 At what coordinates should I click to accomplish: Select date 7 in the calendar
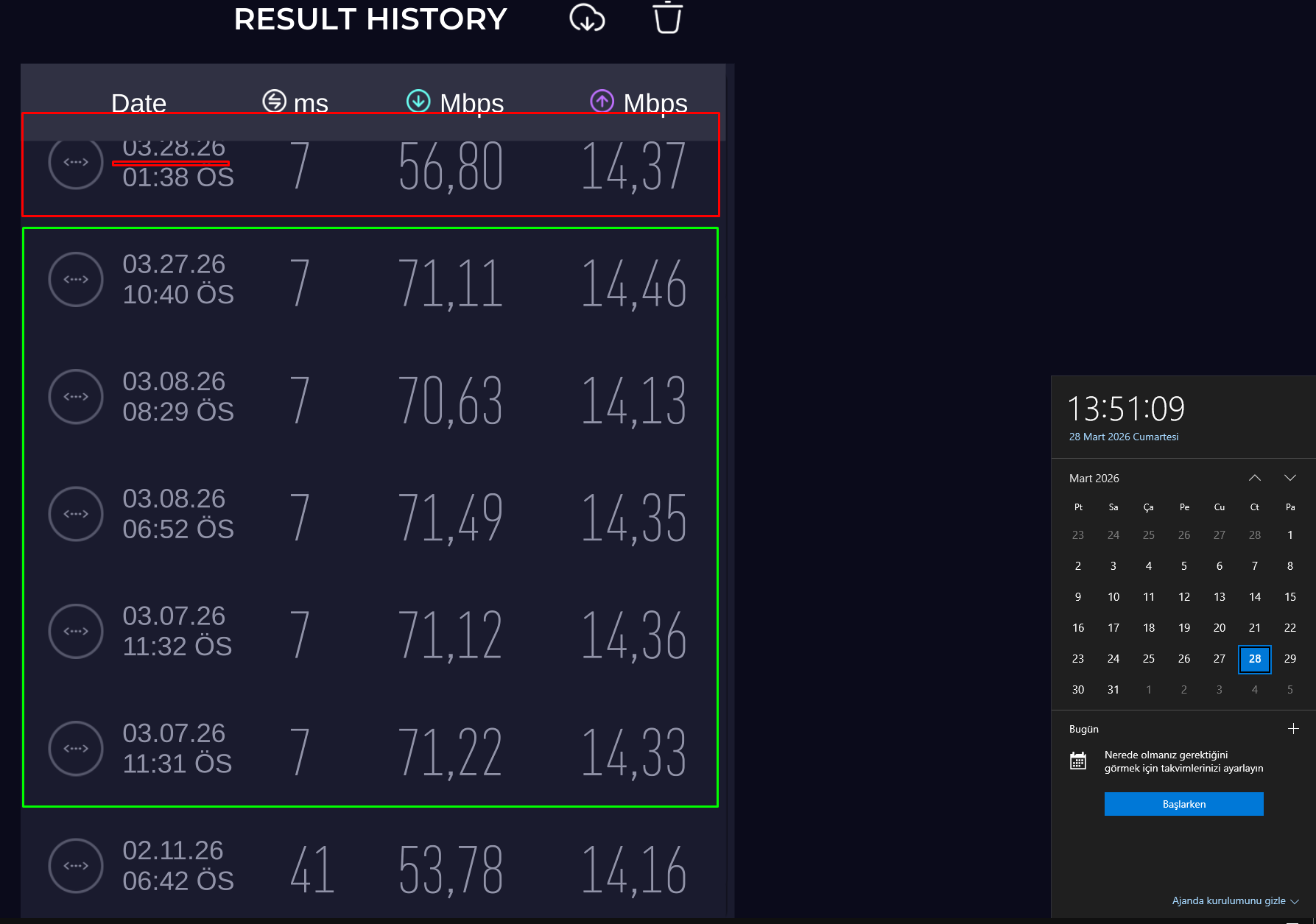pyautogui.click(x=1255, y=566)
